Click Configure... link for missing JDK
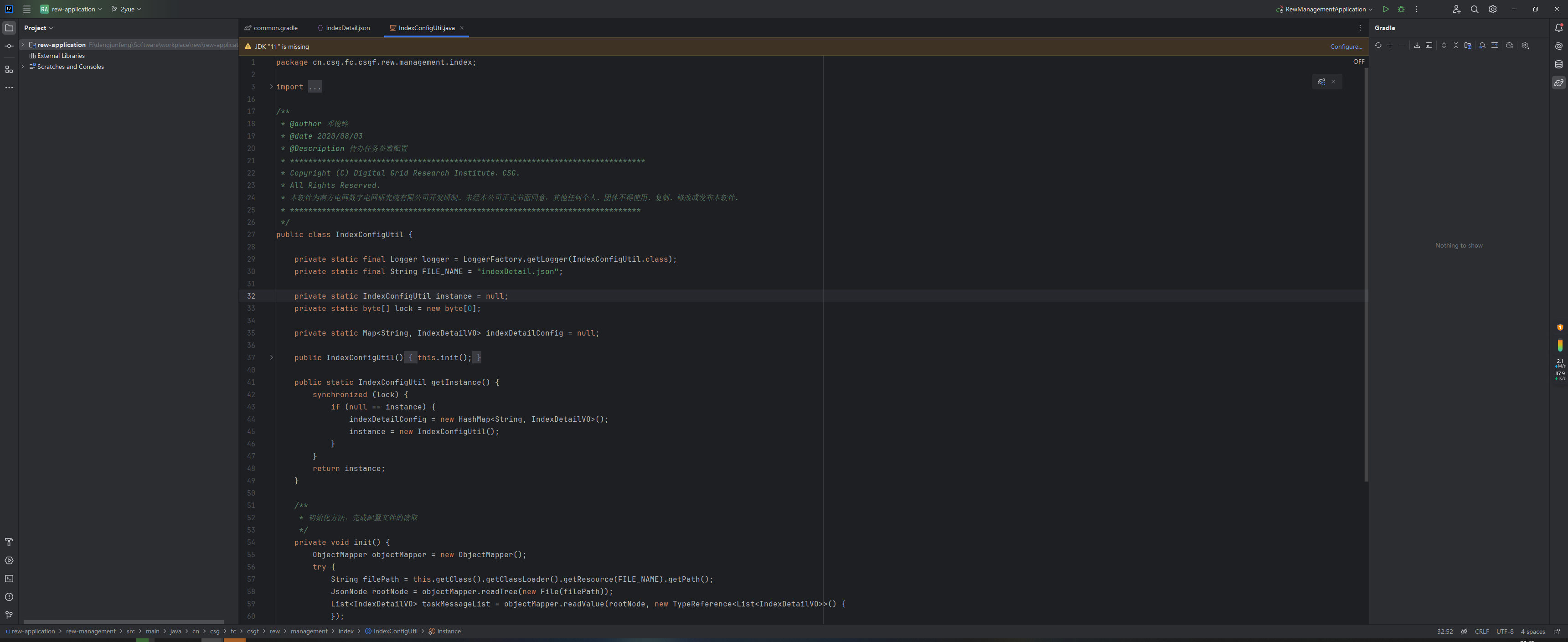Viewport: 1568px width, 642px height. 1346,47
